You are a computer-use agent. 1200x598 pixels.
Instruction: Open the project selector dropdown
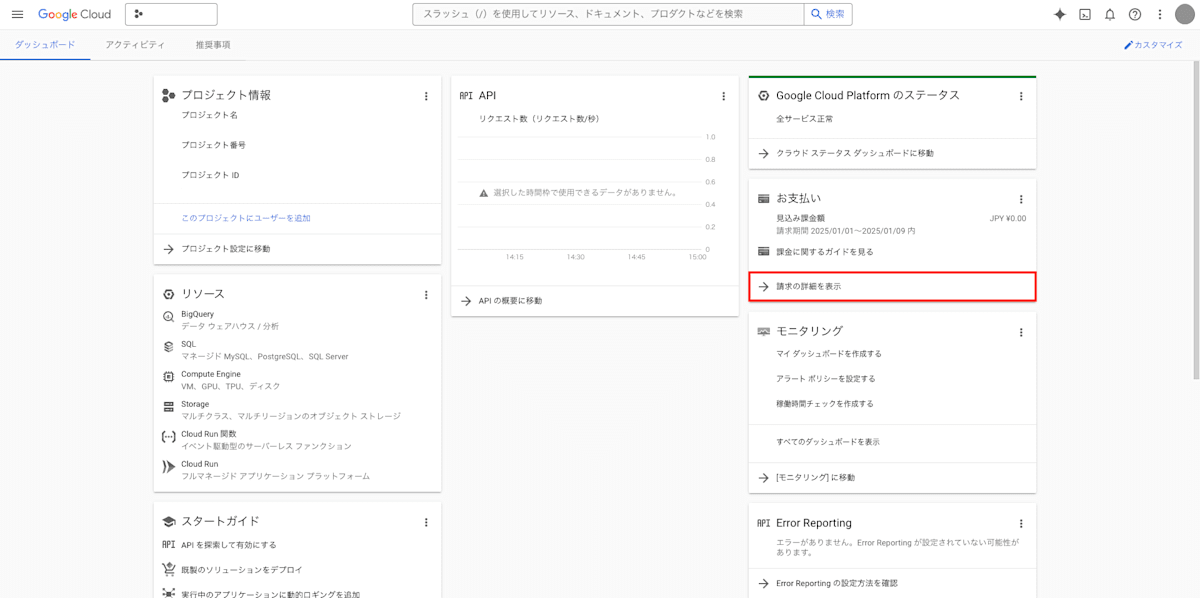[171, 14]
